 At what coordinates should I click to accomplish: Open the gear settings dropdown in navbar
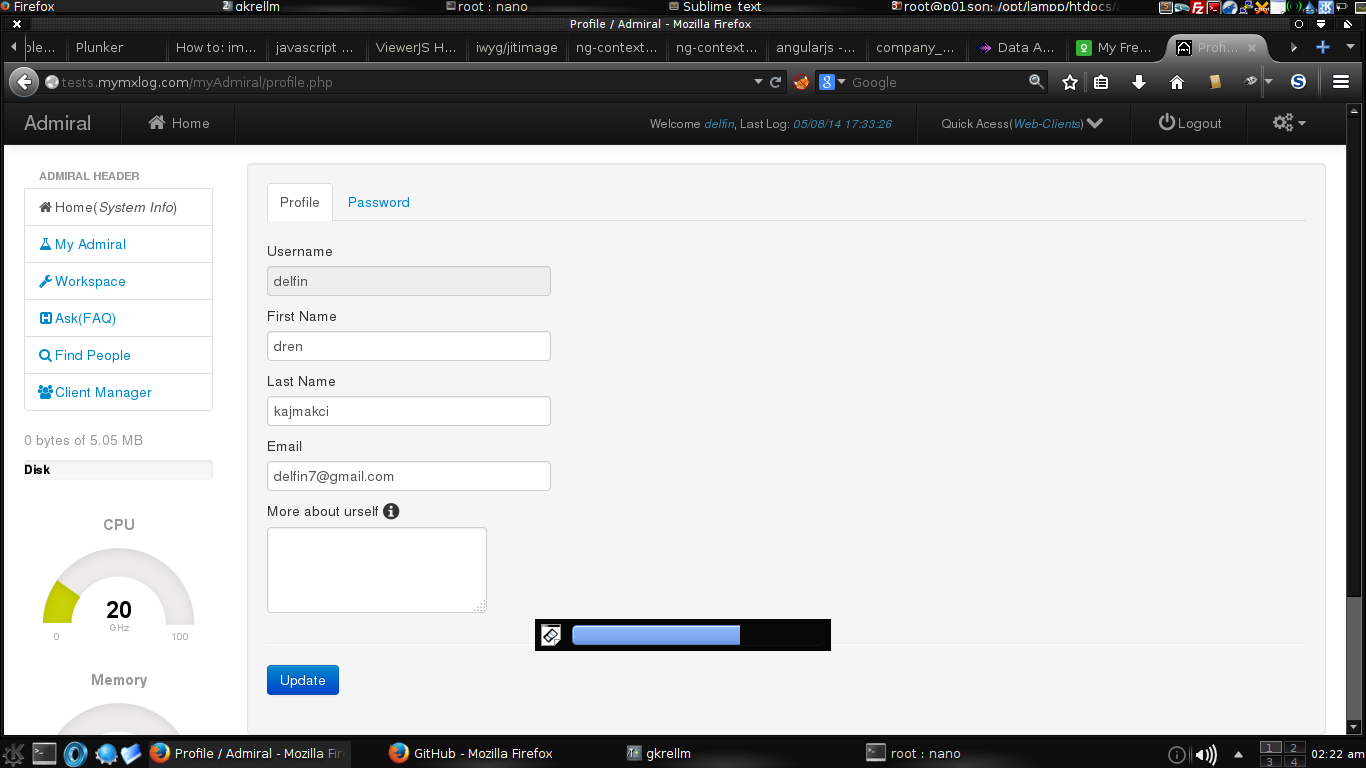pyautogui.click(x=1288, y=123)
